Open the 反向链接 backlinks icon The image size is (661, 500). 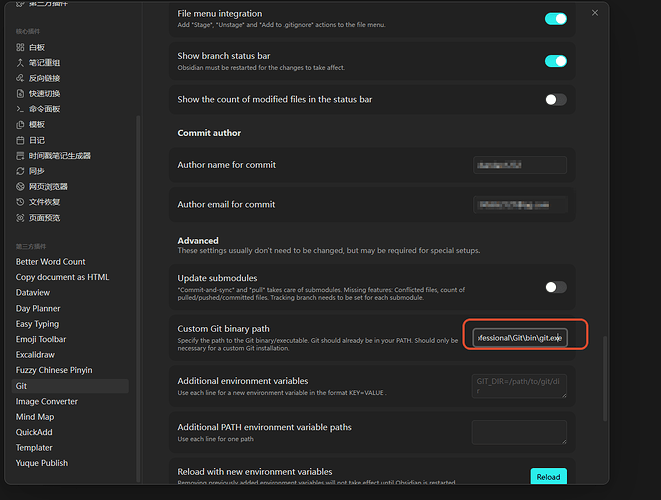20,78
